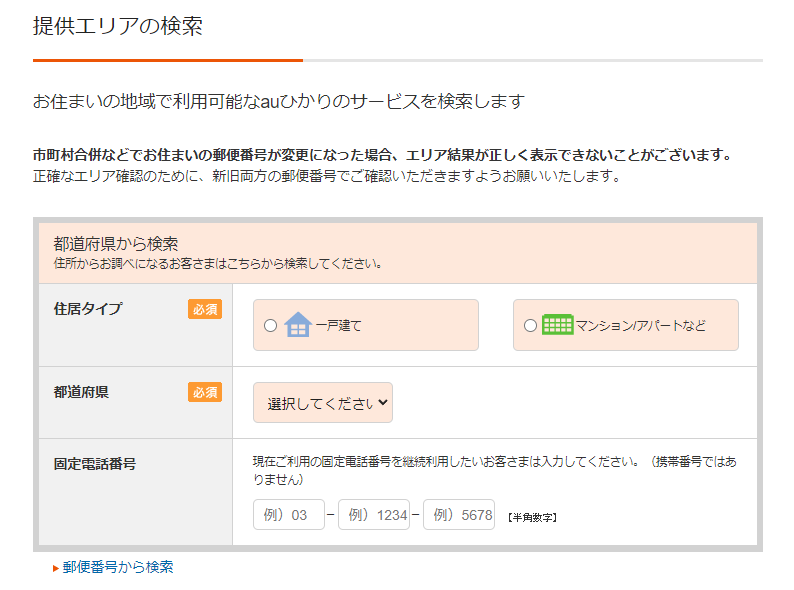Click the orange triangle beside 郵便番号から検索

pyautogui.click(x=56, y=568)
